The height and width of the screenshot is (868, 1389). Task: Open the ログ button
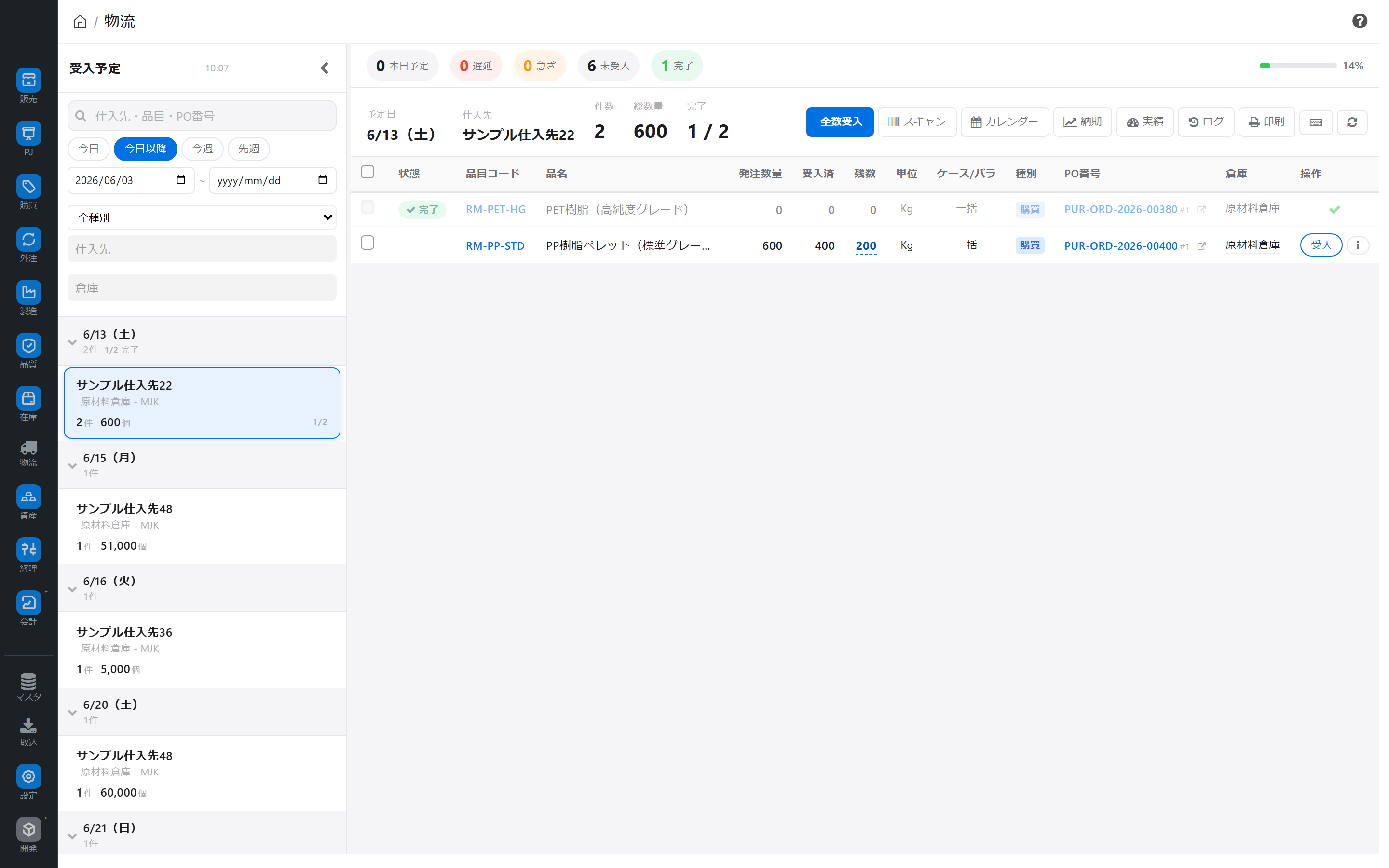[x=1206, y=122]
